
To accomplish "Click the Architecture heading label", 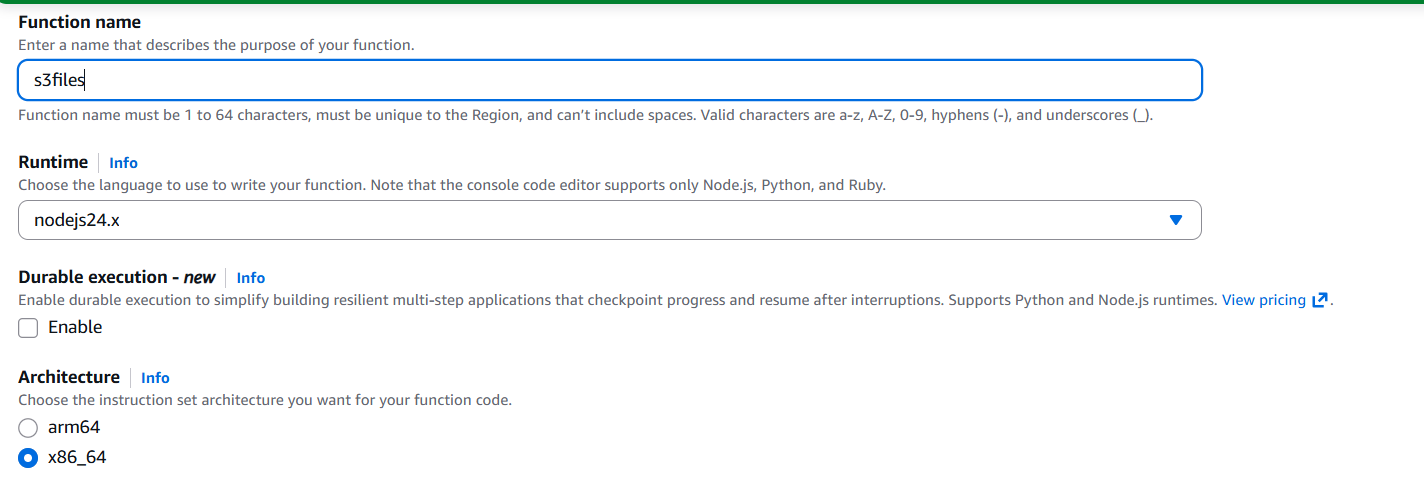I will pyautogui.click(x=69, y=377).
